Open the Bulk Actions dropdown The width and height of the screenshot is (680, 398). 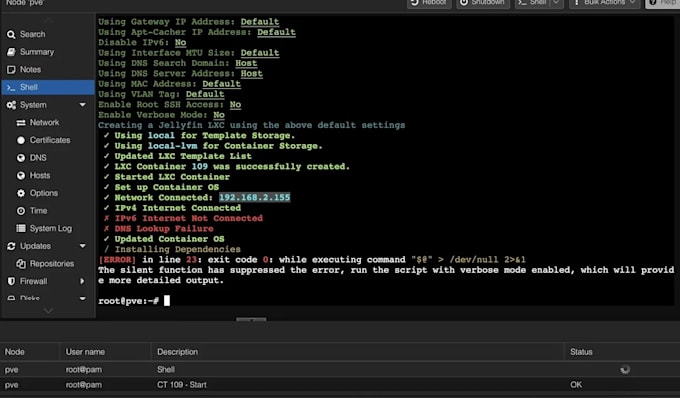[605, 3]
